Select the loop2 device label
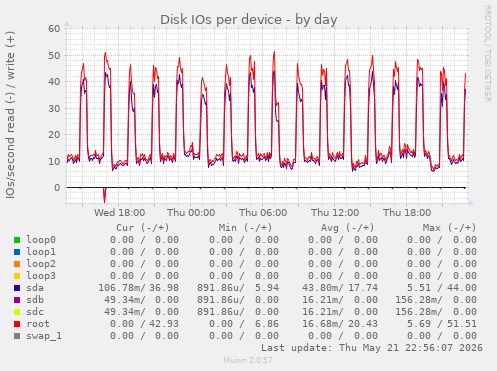 pyautogui.click(x=41, y=264)
